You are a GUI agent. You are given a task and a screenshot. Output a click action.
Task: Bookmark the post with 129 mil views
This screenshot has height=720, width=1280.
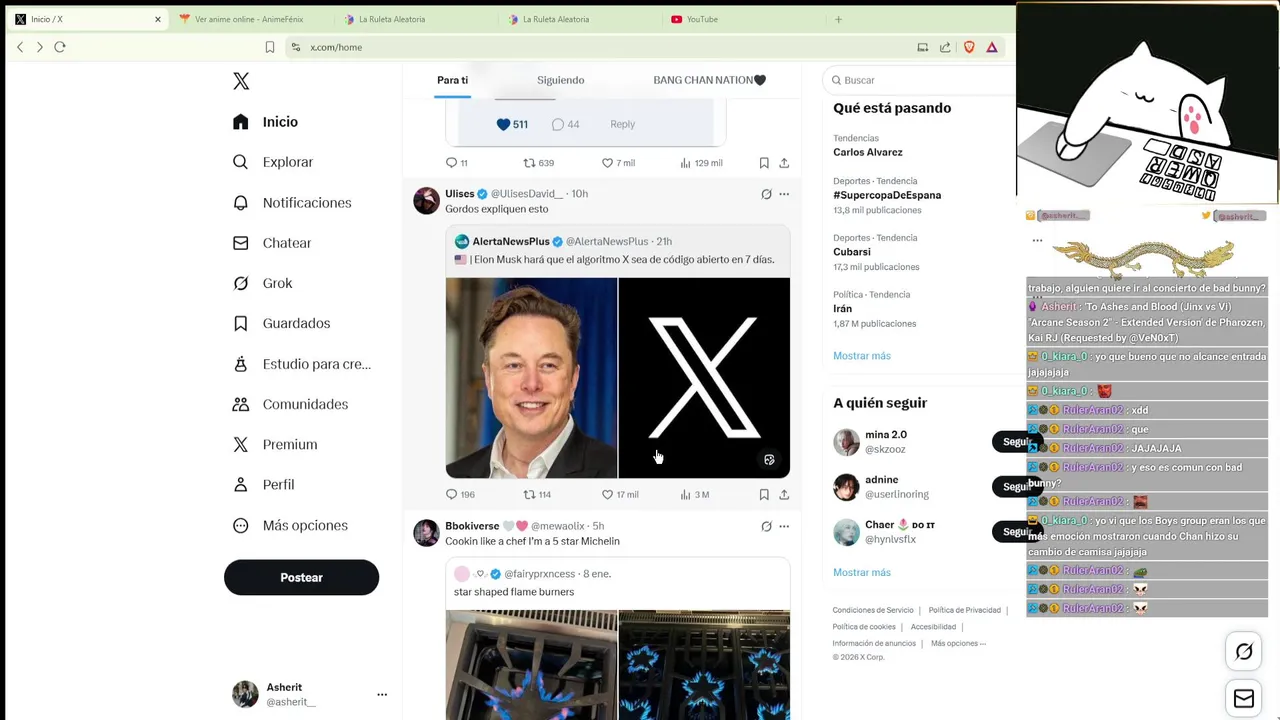point(764,163)
